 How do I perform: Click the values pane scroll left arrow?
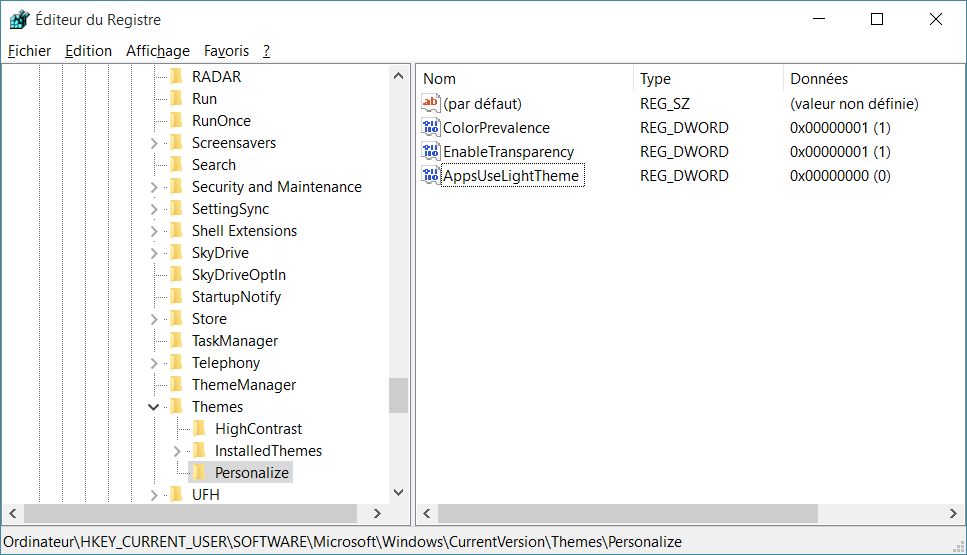(427, 513)
